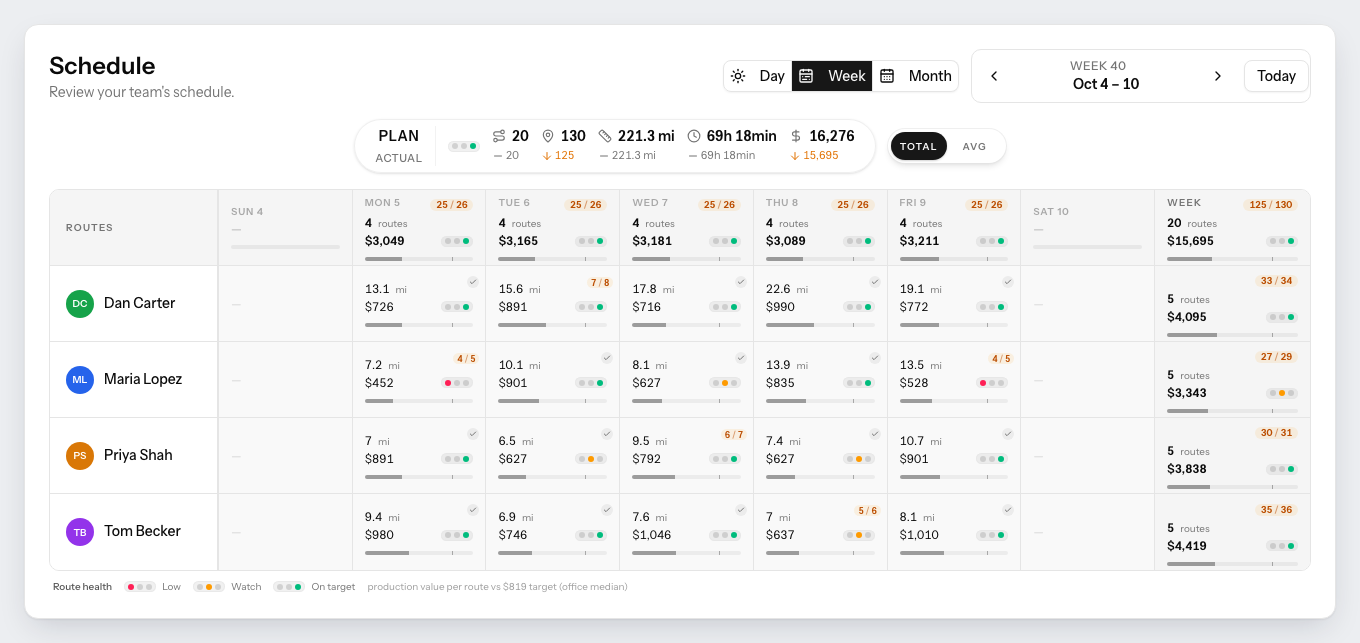The width and height of the screenshot is (1360, 643).
Task: Switch to Month view
Action: point(915,76)
